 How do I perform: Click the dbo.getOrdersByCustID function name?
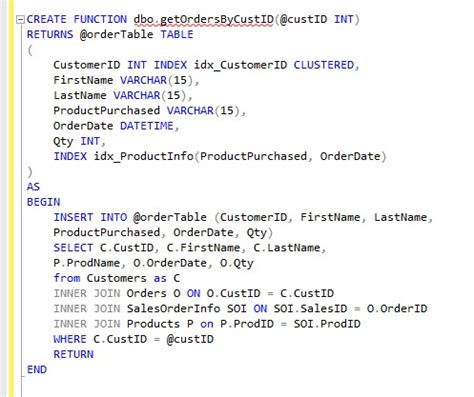coord(204,20)
